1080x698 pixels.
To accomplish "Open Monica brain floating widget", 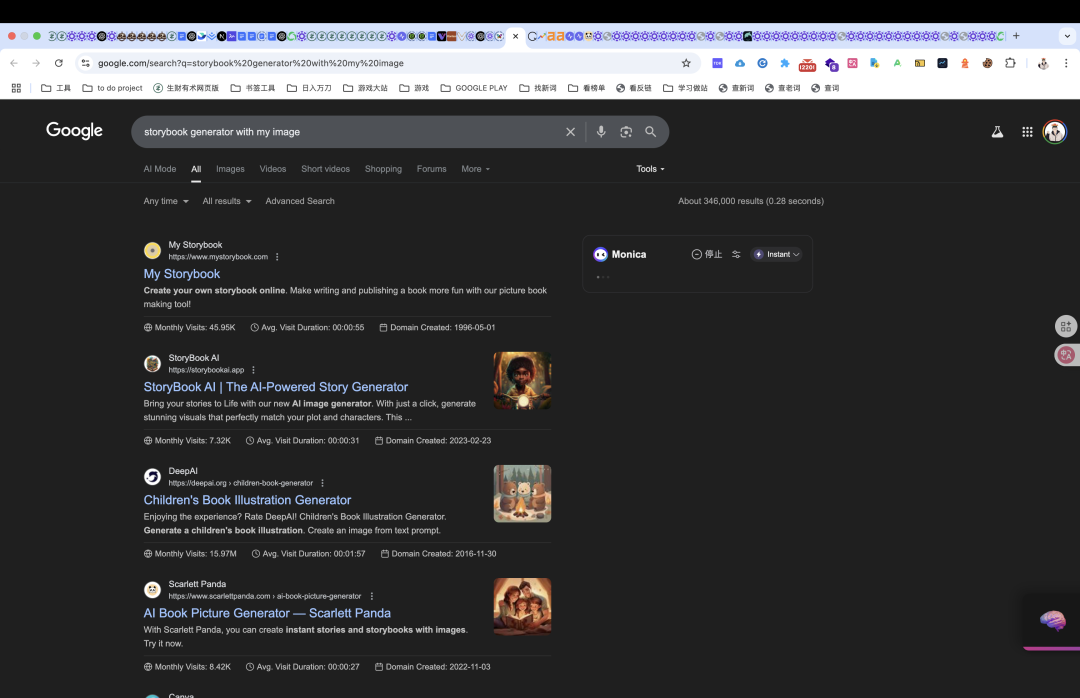I will click(x=1052, y=620).
